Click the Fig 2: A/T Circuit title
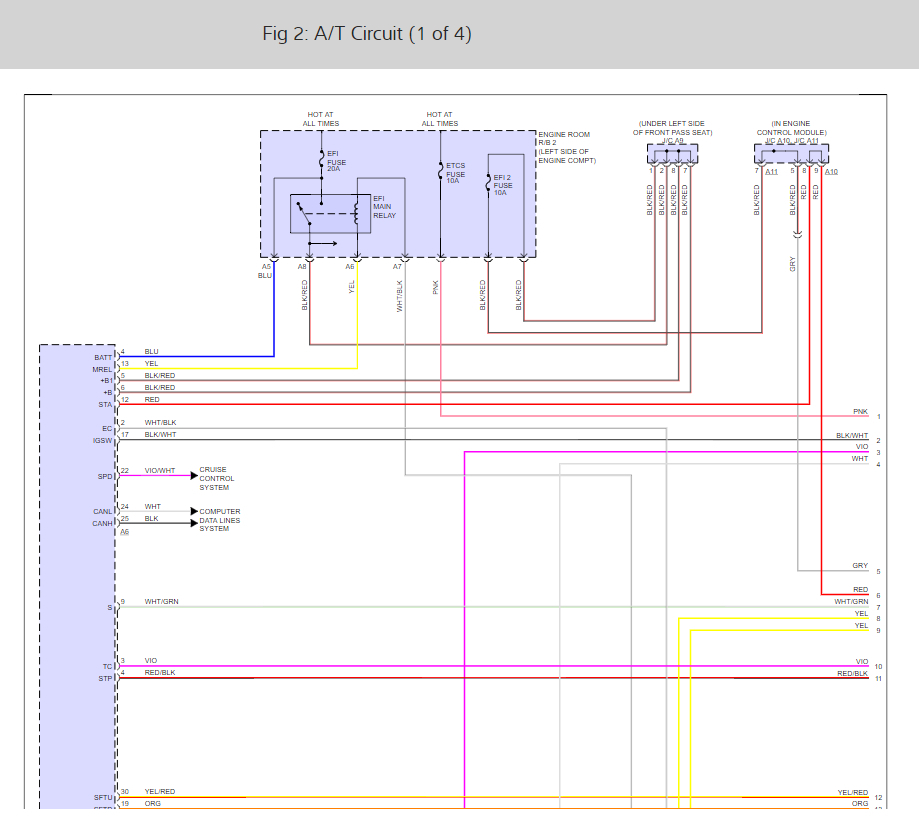 (366, 34)
